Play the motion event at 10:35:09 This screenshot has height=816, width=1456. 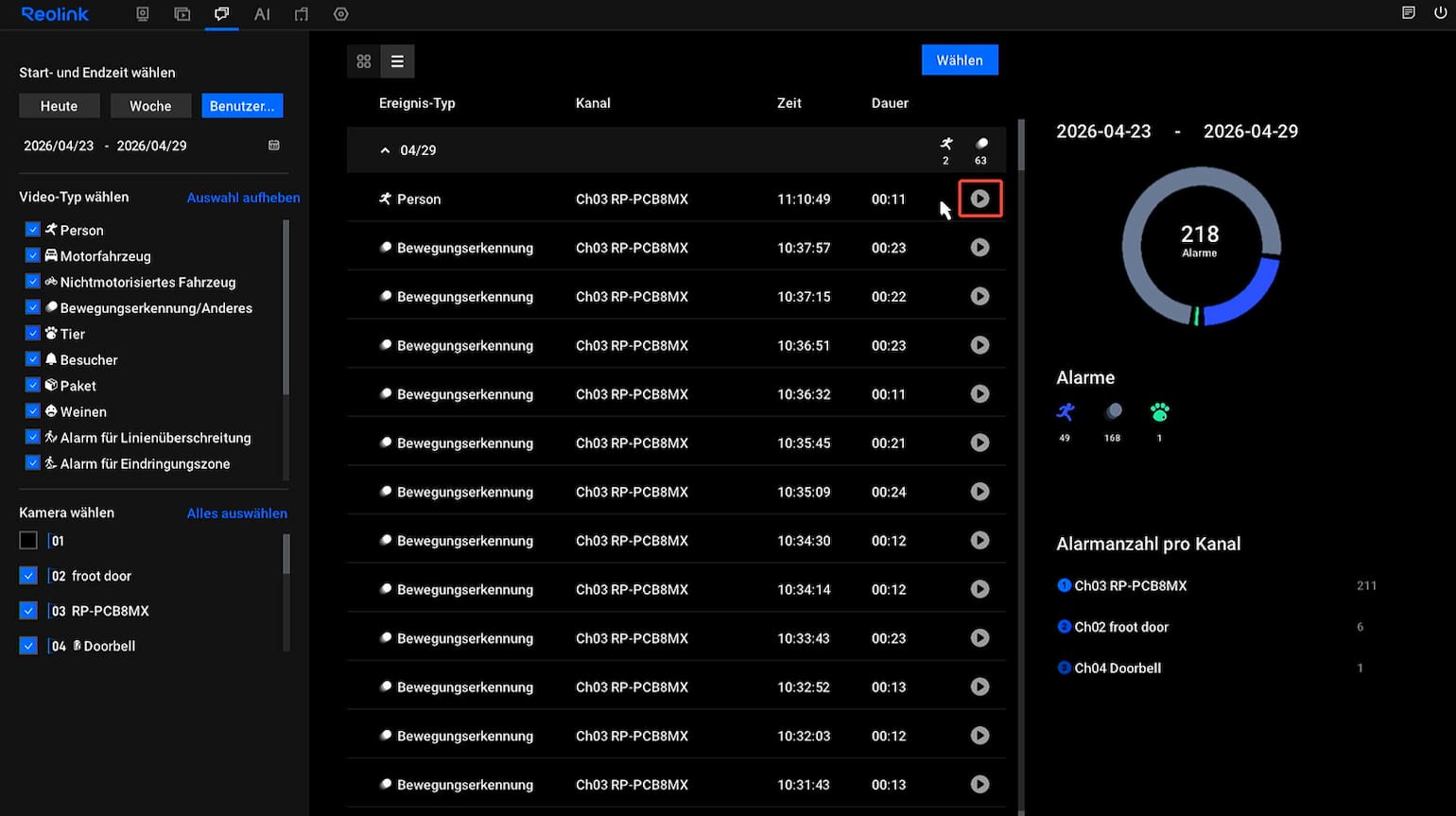point(980,492)
